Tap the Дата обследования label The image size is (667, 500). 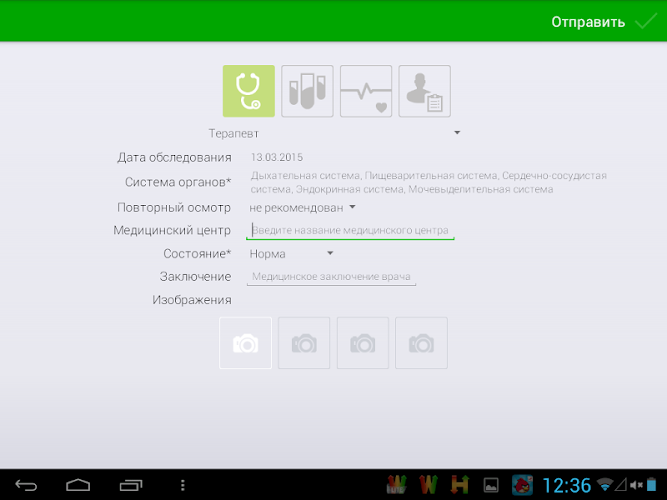click(174, 157)
